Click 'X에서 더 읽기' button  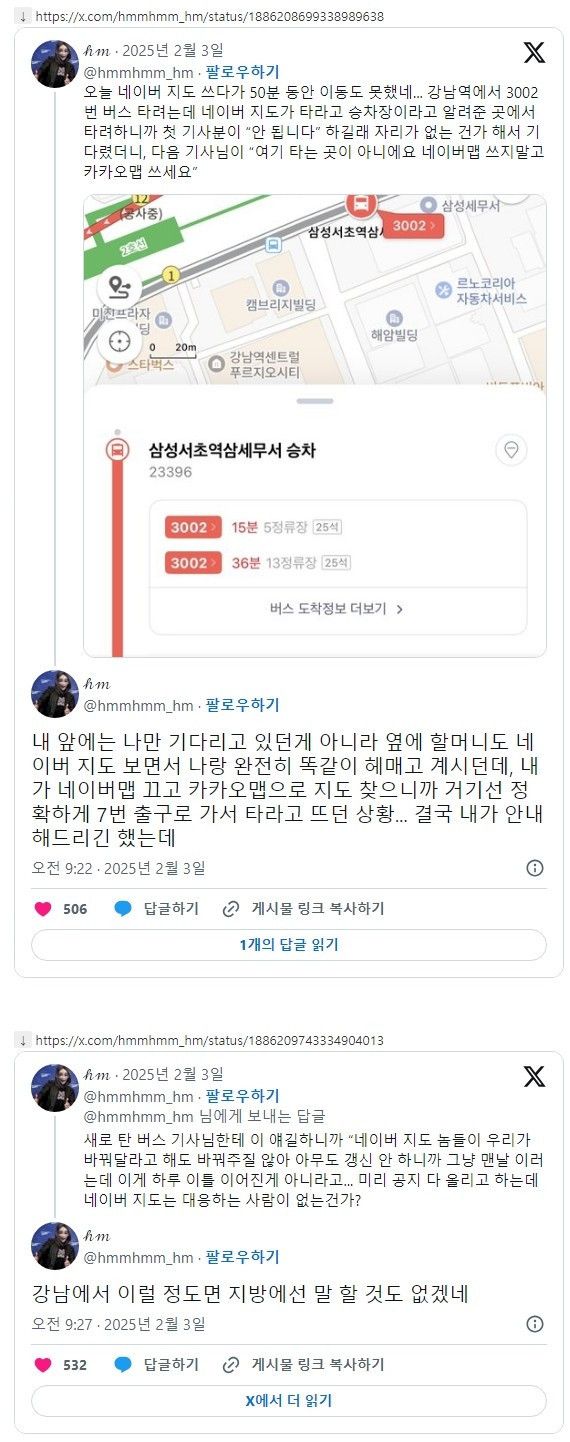click(x=289, y=1401)
